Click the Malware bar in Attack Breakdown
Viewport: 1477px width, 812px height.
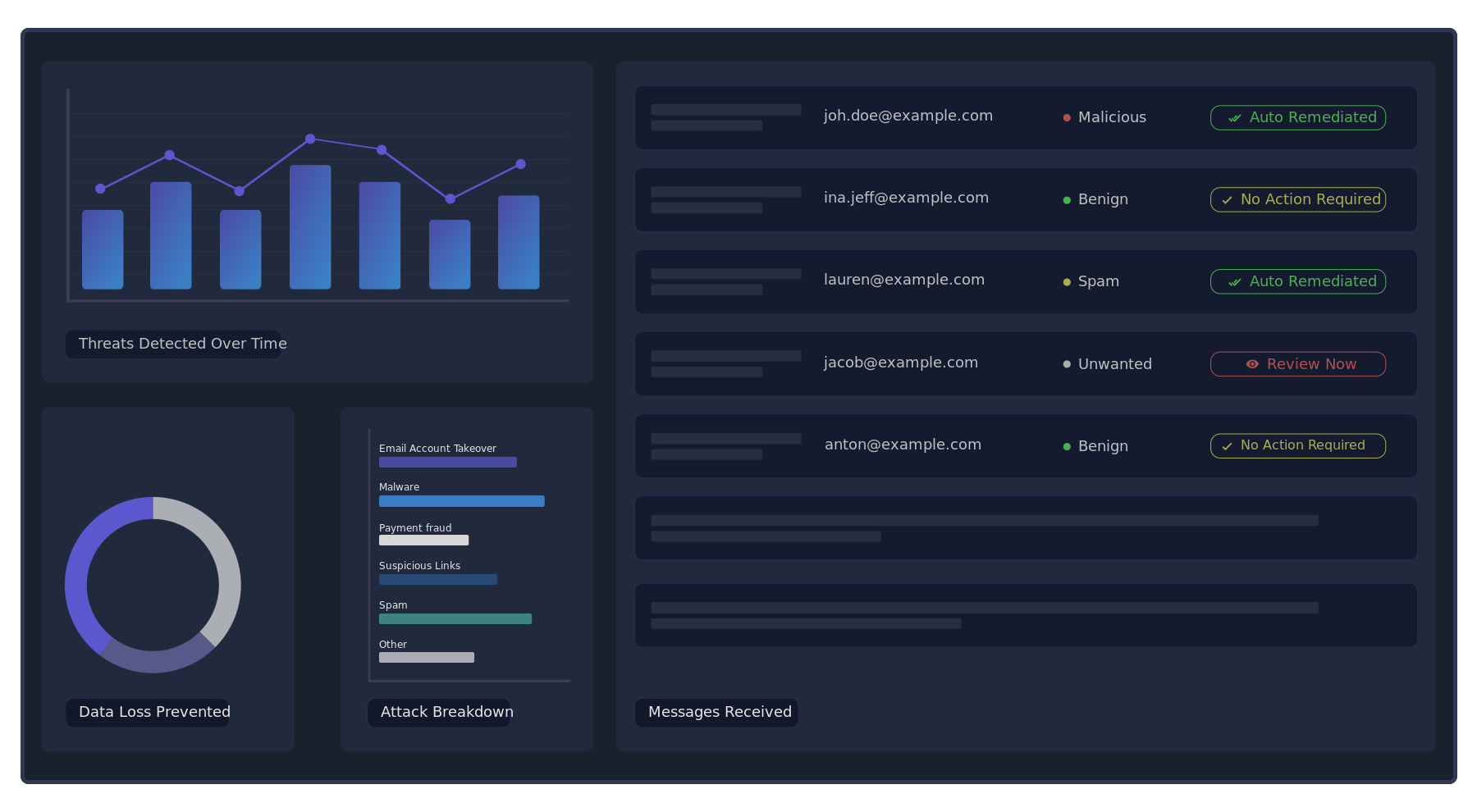tap(461, 500)
